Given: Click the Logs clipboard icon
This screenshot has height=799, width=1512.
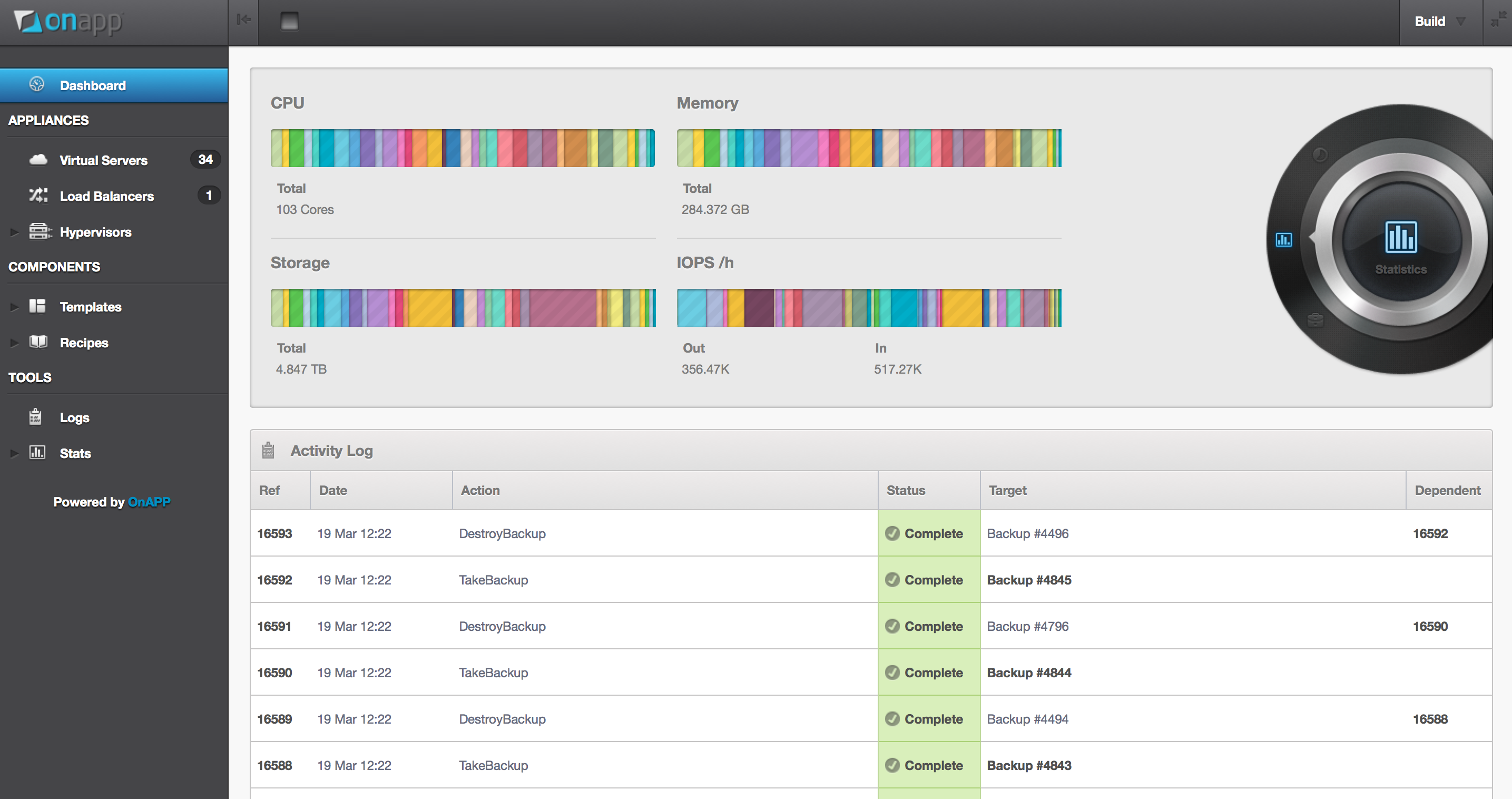Looking at the screenshot, I should 35,417.
